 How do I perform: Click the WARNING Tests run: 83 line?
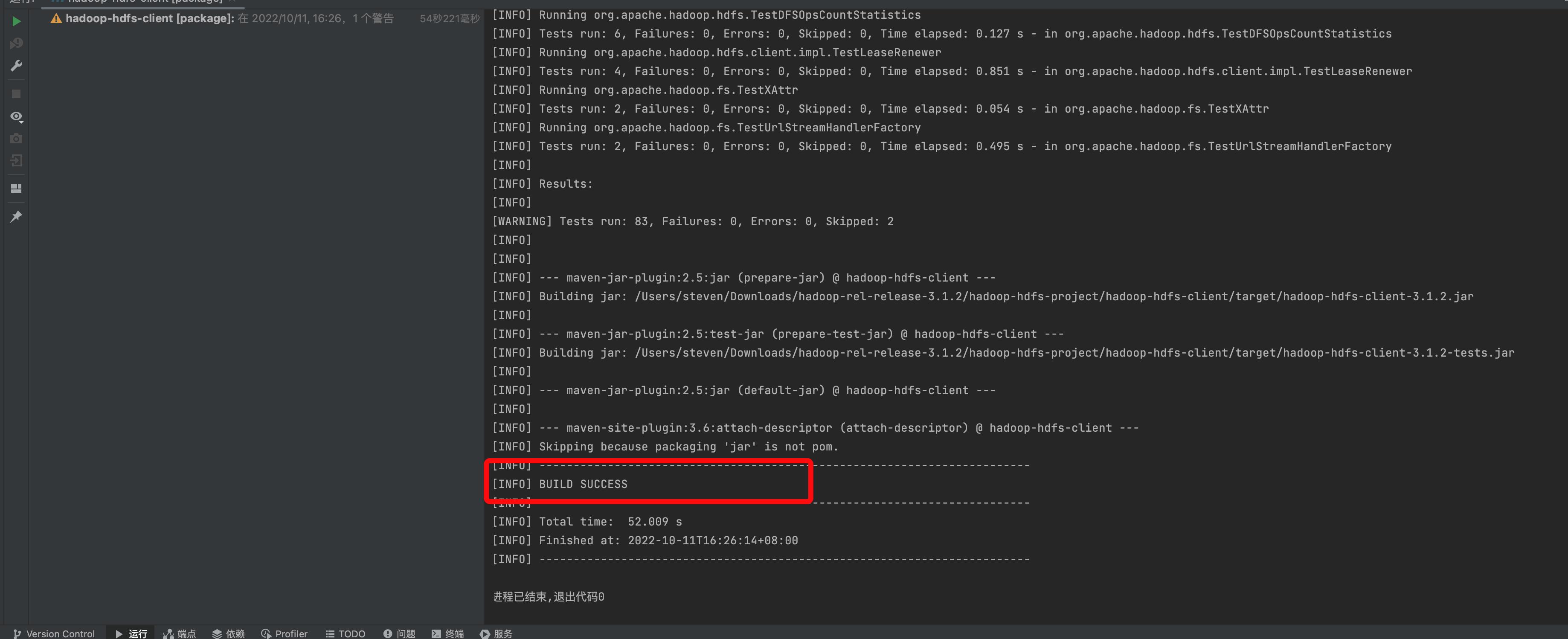tap(693, 221)
